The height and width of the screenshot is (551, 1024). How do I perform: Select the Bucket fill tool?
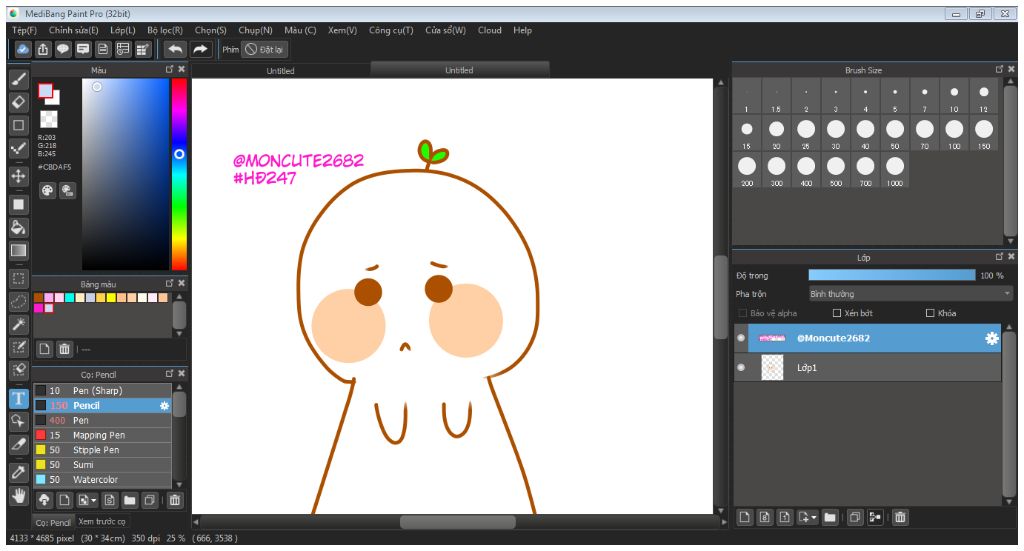(19, 227)
